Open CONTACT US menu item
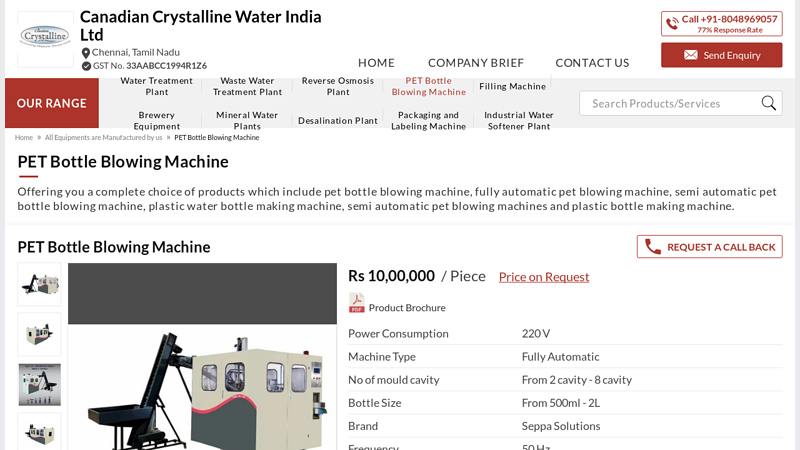Image resolution: width=800 pixels, height=450 pixels. pos(592,63)
